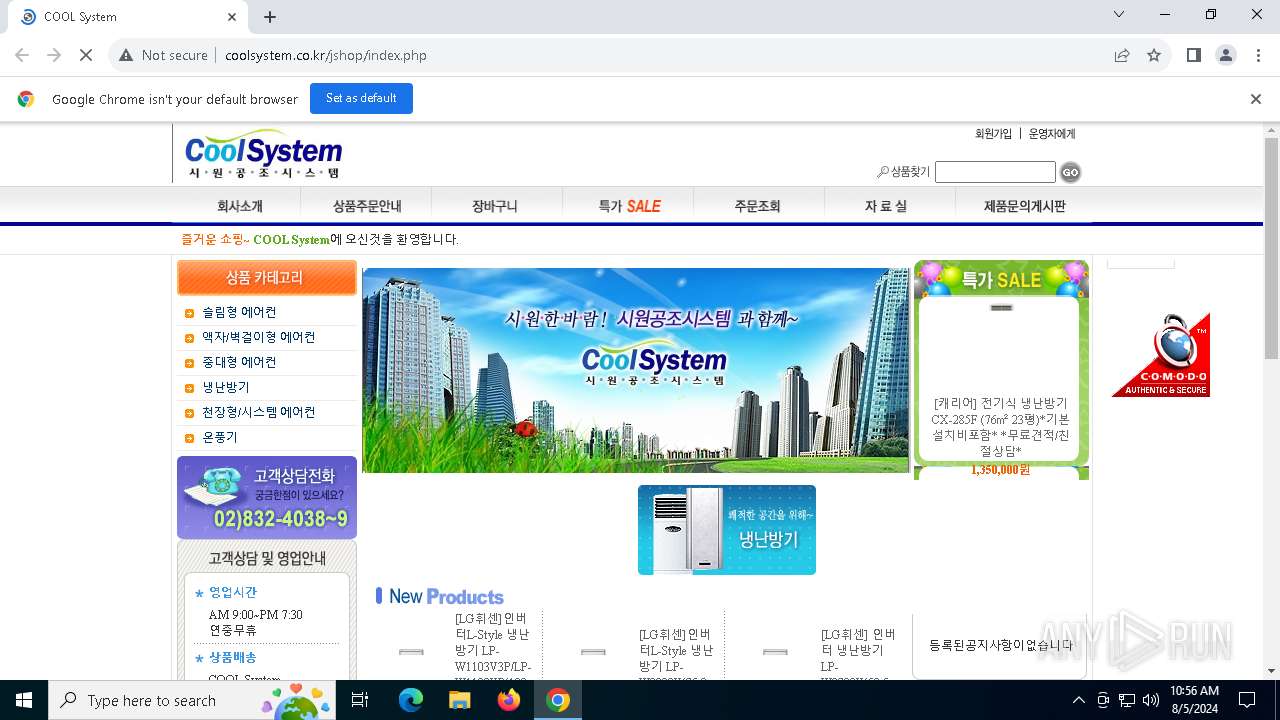This screenshot has width=1280, height=720.
Task: Open the volume control icon
Action: tap(1151, 700)
